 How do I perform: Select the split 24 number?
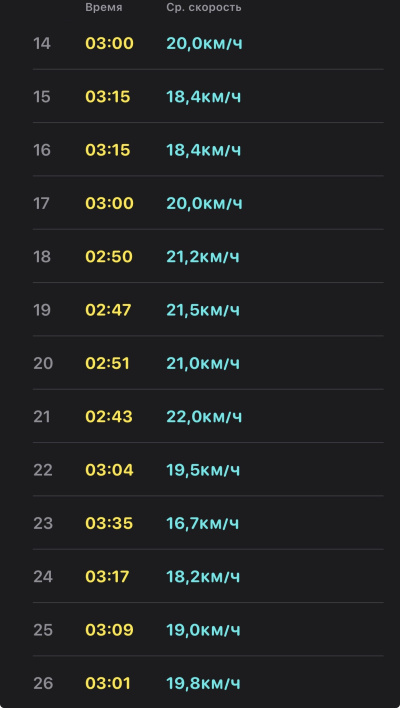pyautogui.click(x=43, y=577)
